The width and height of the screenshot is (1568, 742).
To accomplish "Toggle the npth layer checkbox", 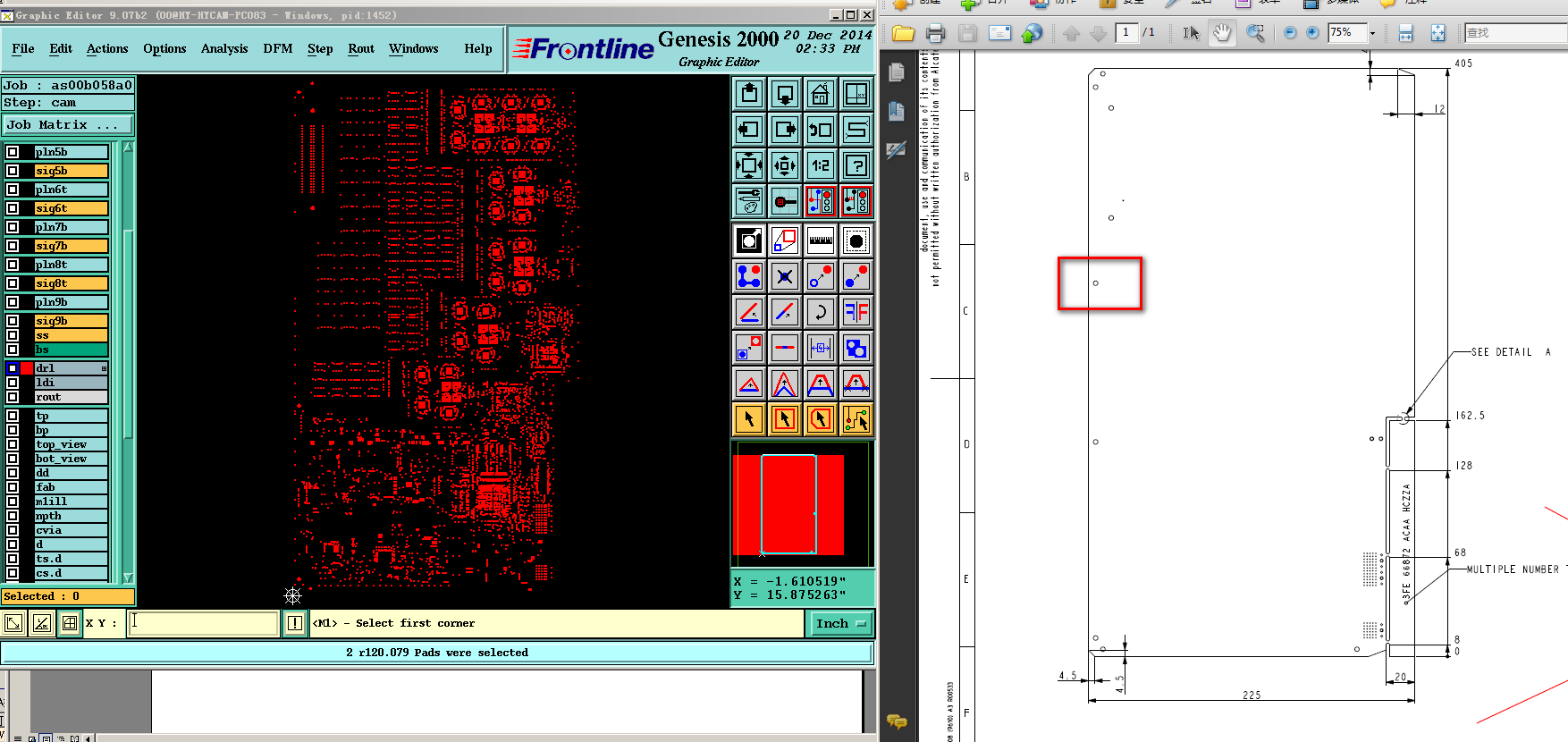I will (13, 516).
